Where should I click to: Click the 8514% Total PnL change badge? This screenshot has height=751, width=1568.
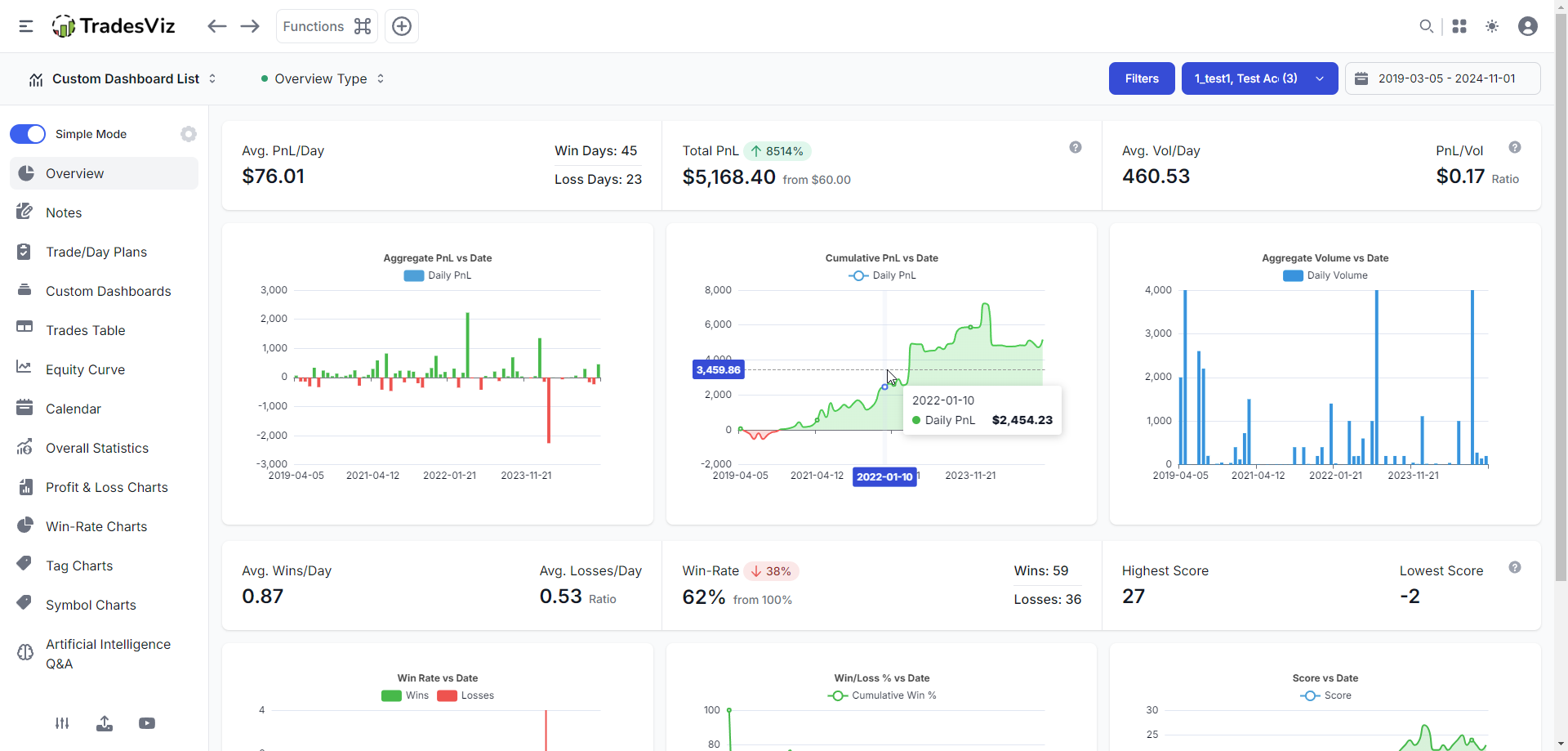(777, 151)
